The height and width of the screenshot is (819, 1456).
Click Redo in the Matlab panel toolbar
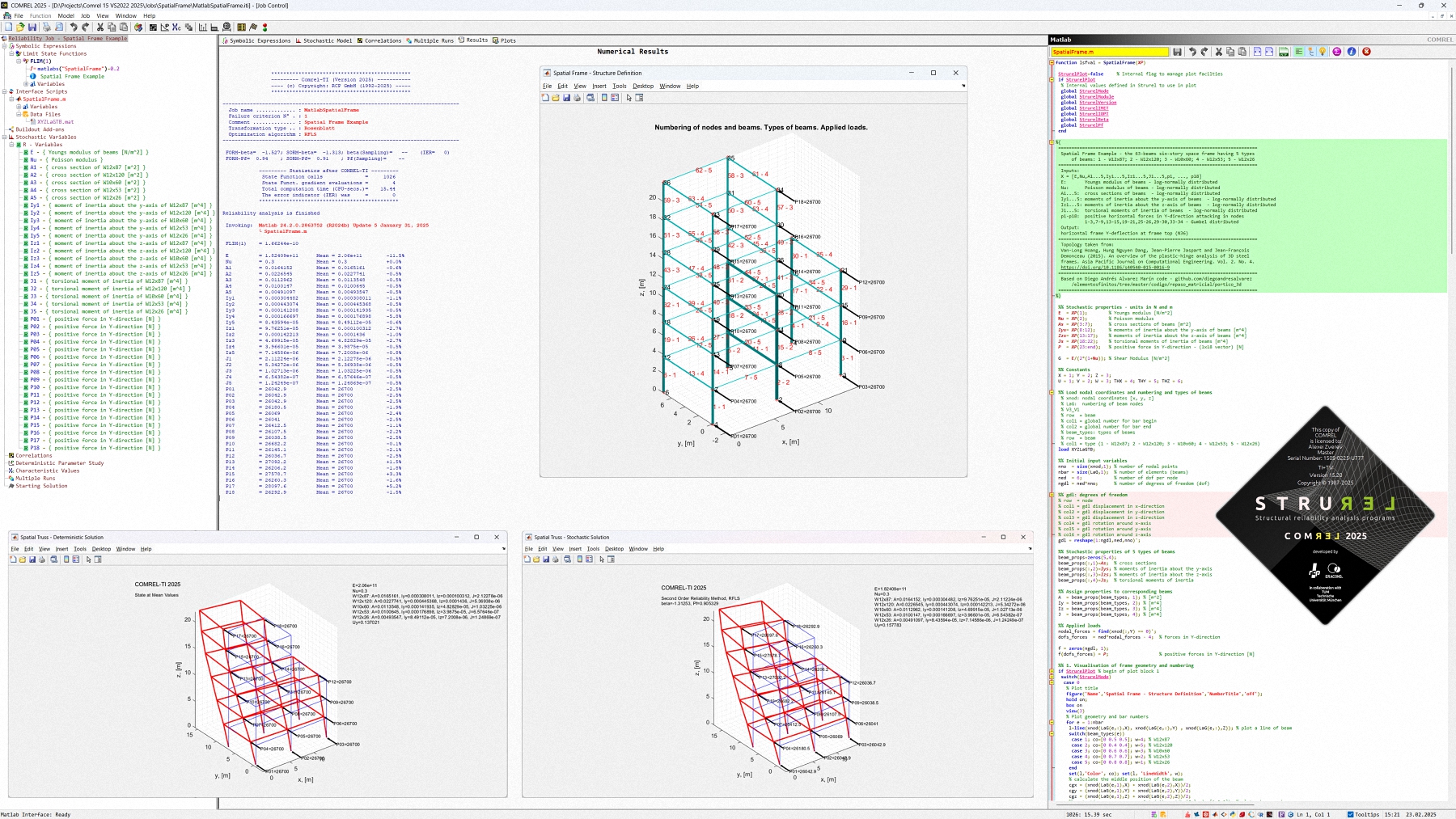(x=1204, y=52)
